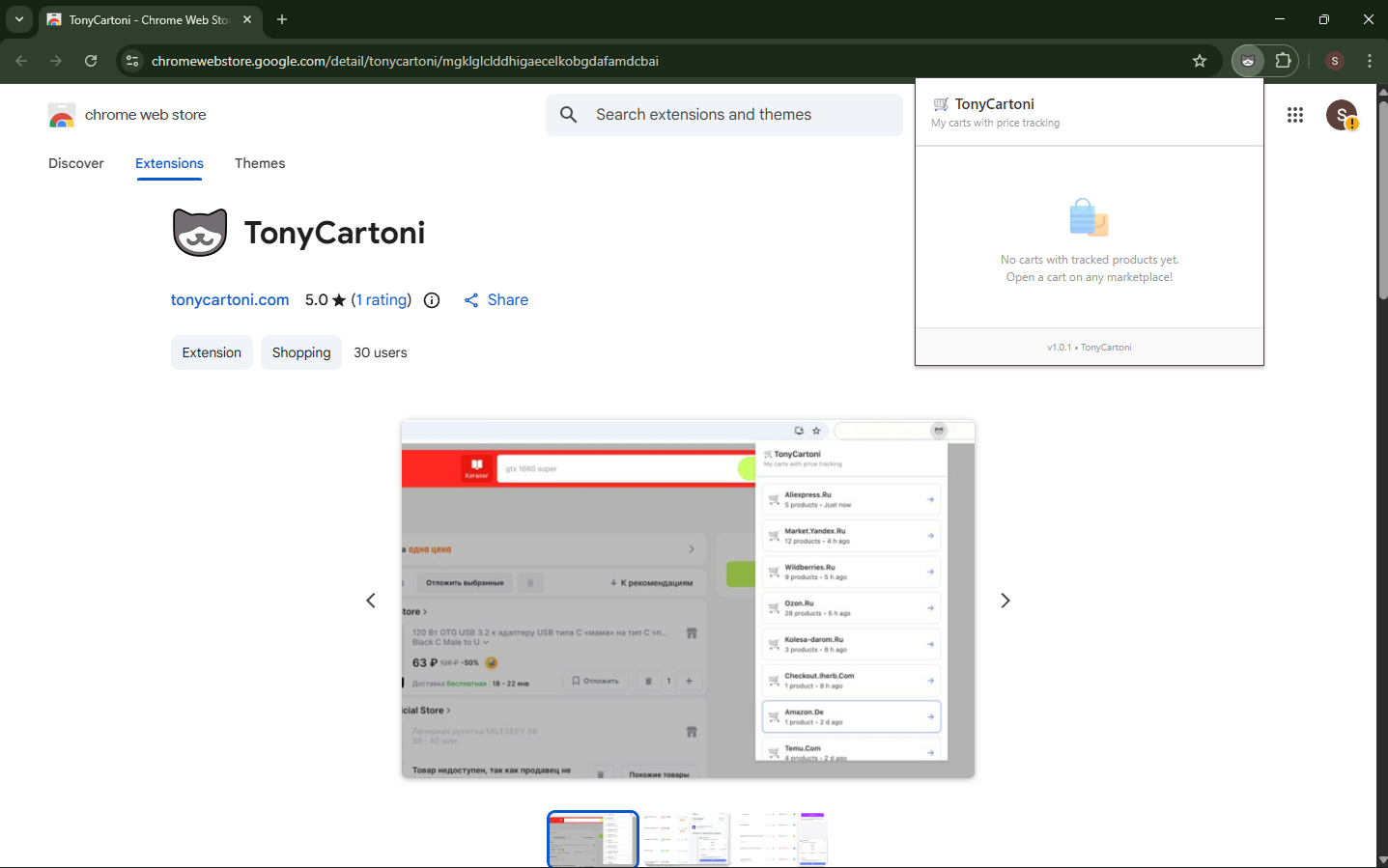This screenshot has width=1388, height=868.
Task: Open the Google apps grid
Action: [1295, 115]
